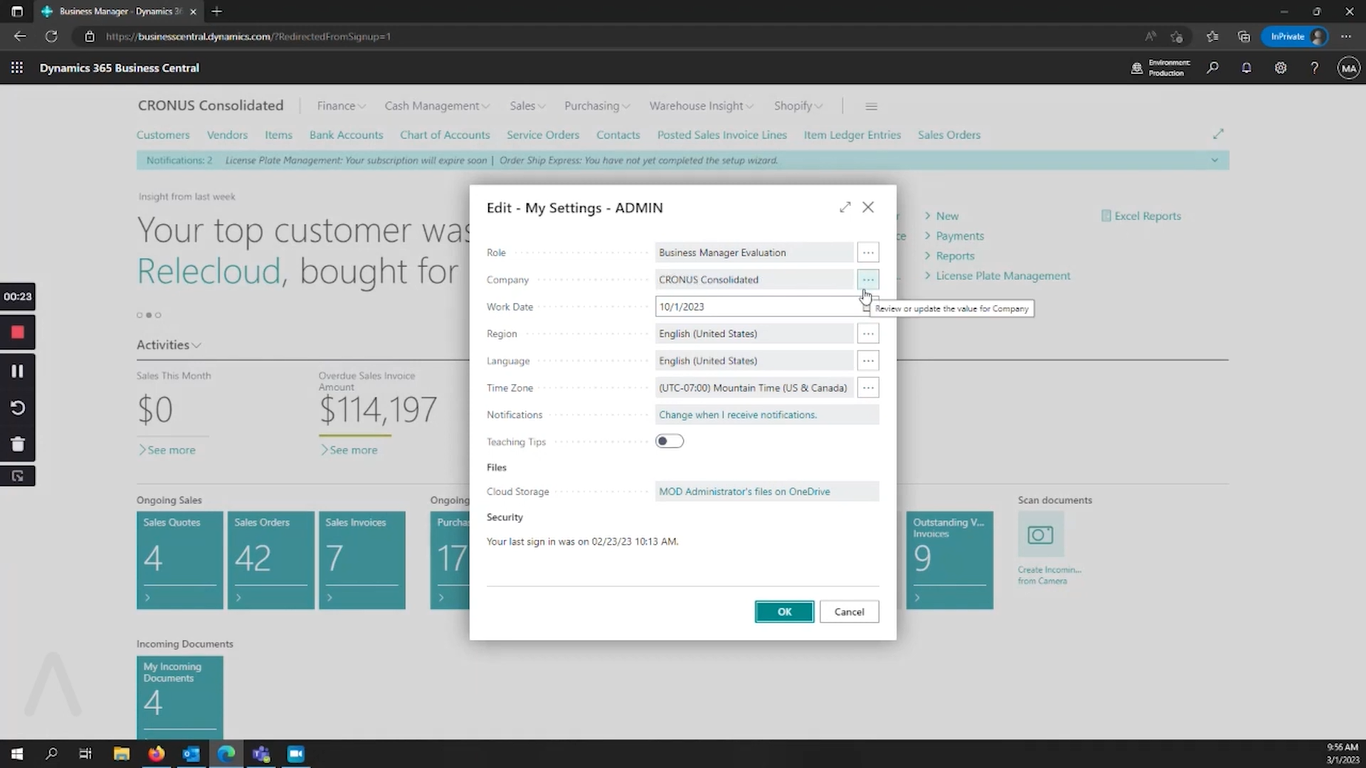This screenshot has width=1366, height=768.
Task: Click the expand page icon right of Sales Orders
Action: pyautogui.click(x=1218, y=134)
